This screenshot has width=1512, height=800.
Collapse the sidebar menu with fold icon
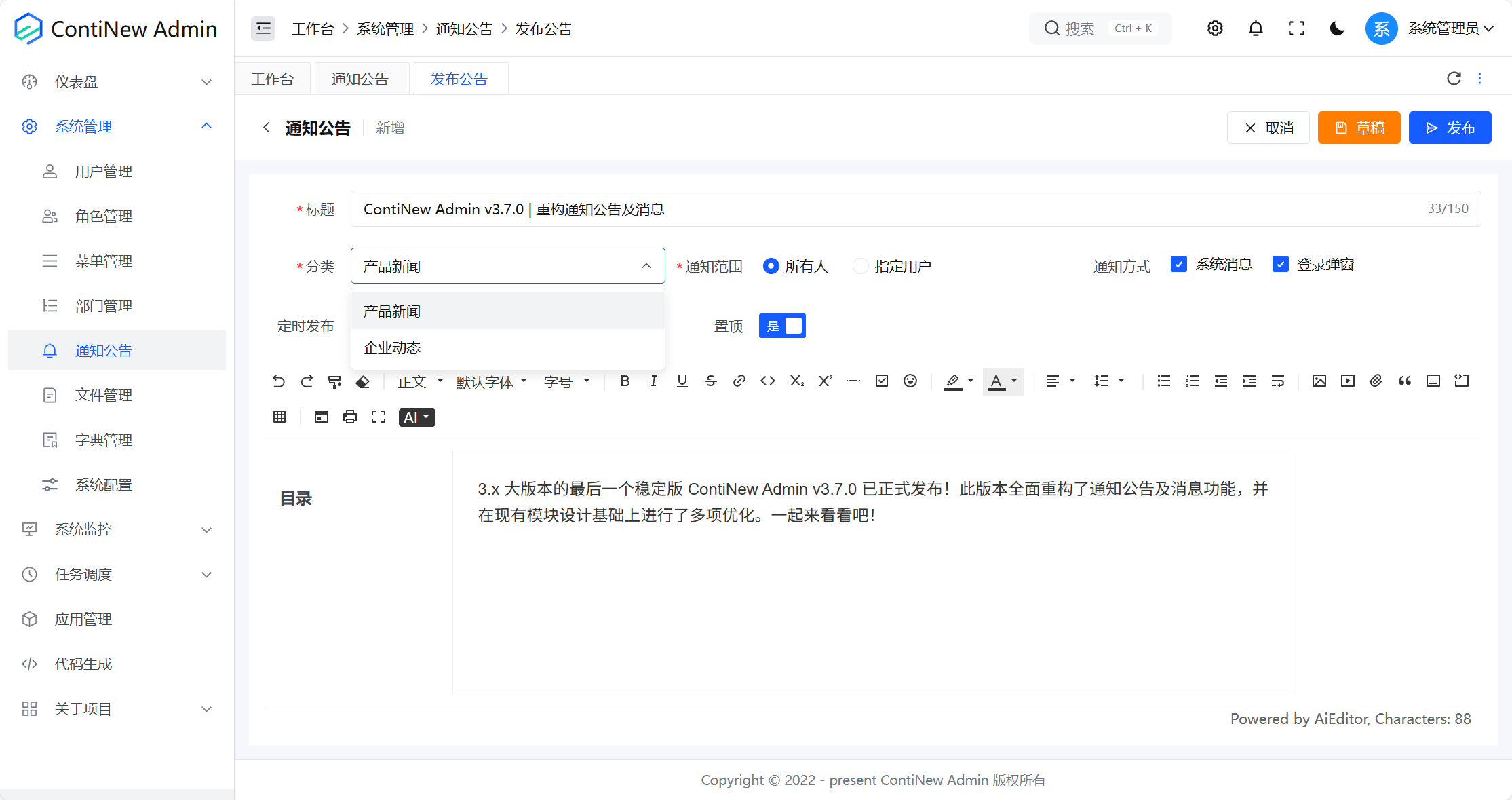[263, 28]
